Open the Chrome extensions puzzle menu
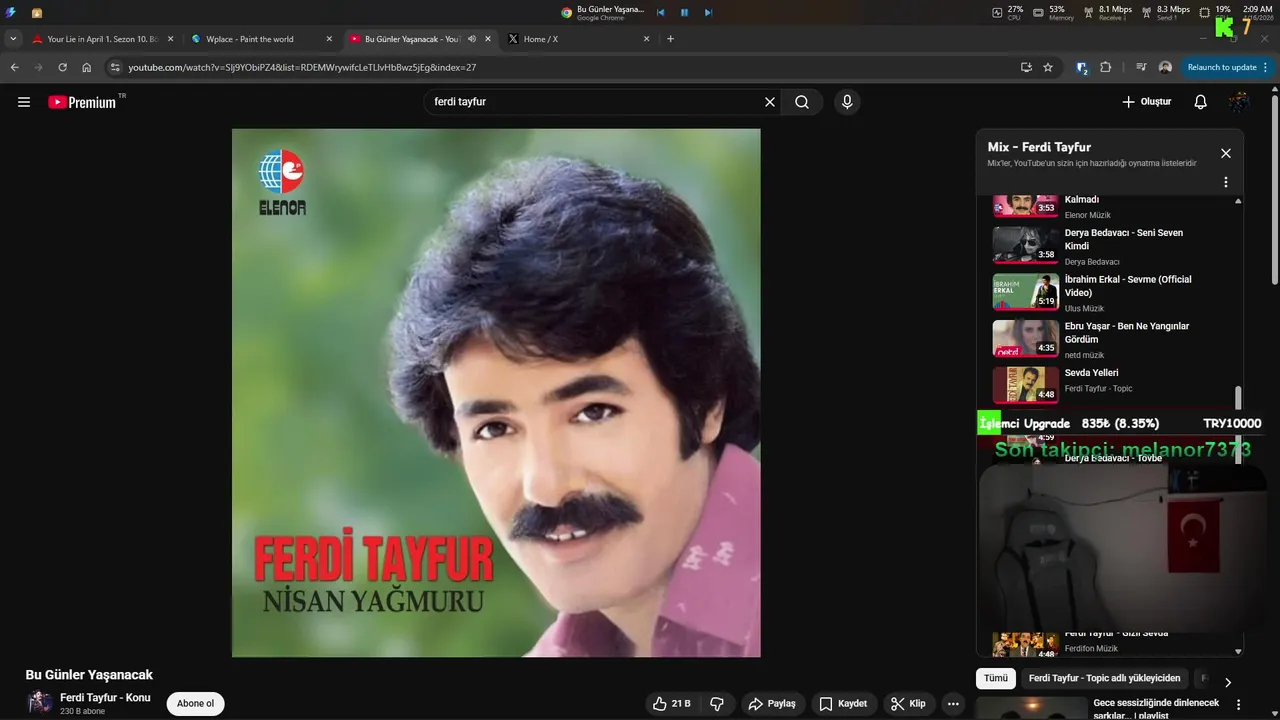The image size is (1280, 720). coord(1105,67)
